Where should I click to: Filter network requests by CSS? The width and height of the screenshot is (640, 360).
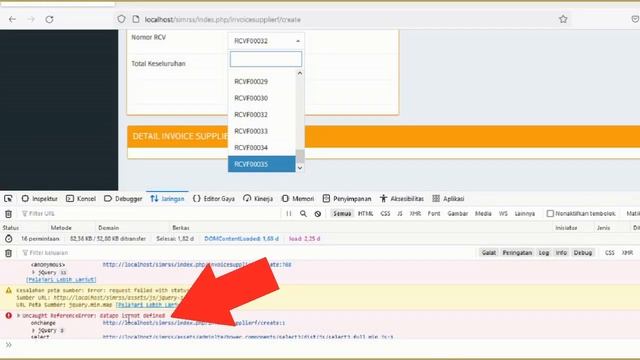385,213
